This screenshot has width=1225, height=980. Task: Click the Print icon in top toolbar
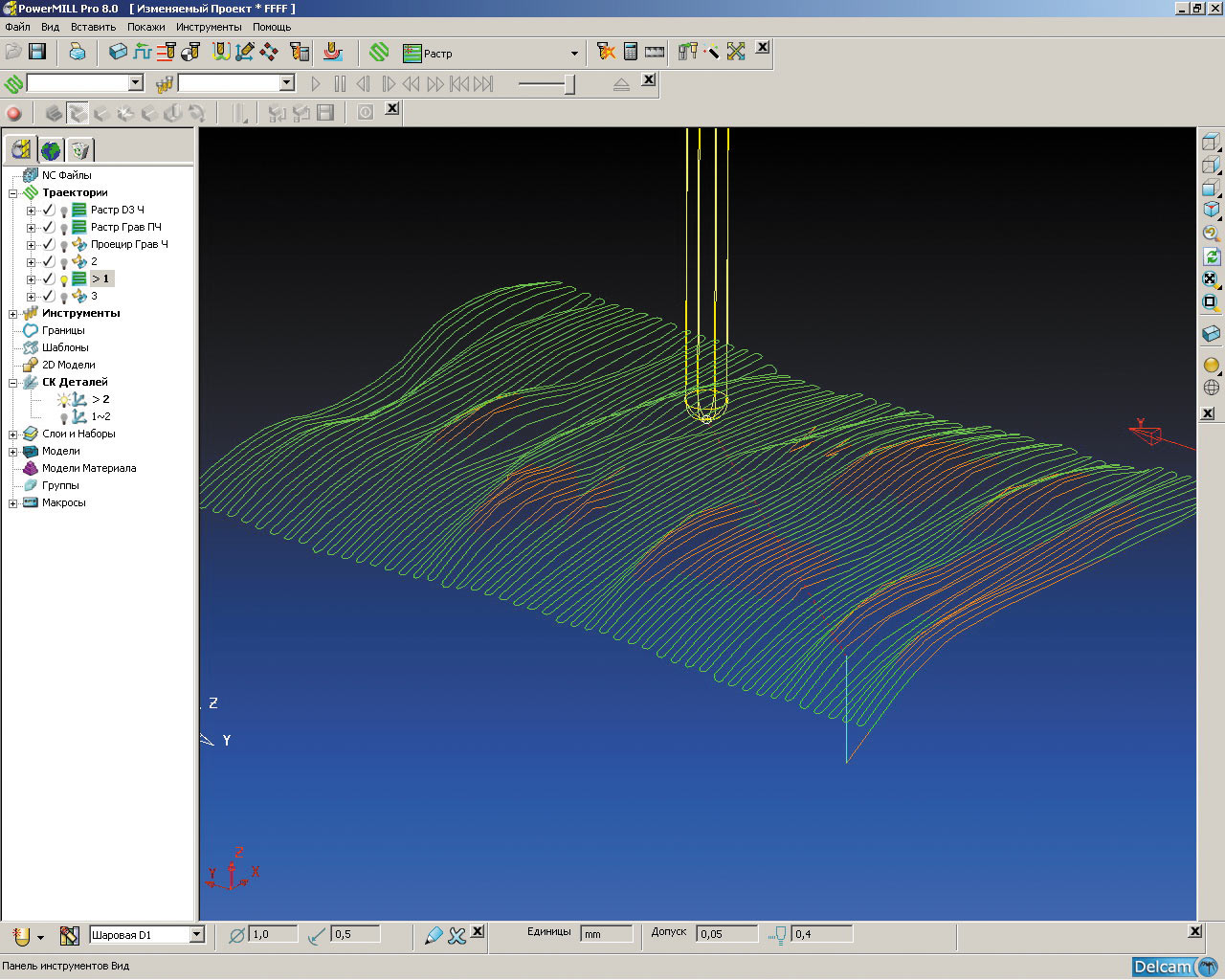(78, 52)
